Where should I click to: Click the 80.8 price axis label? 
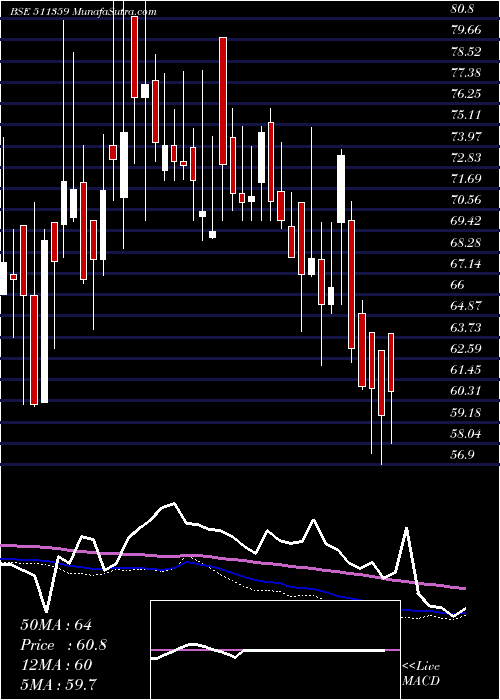[x=462, y=9]
